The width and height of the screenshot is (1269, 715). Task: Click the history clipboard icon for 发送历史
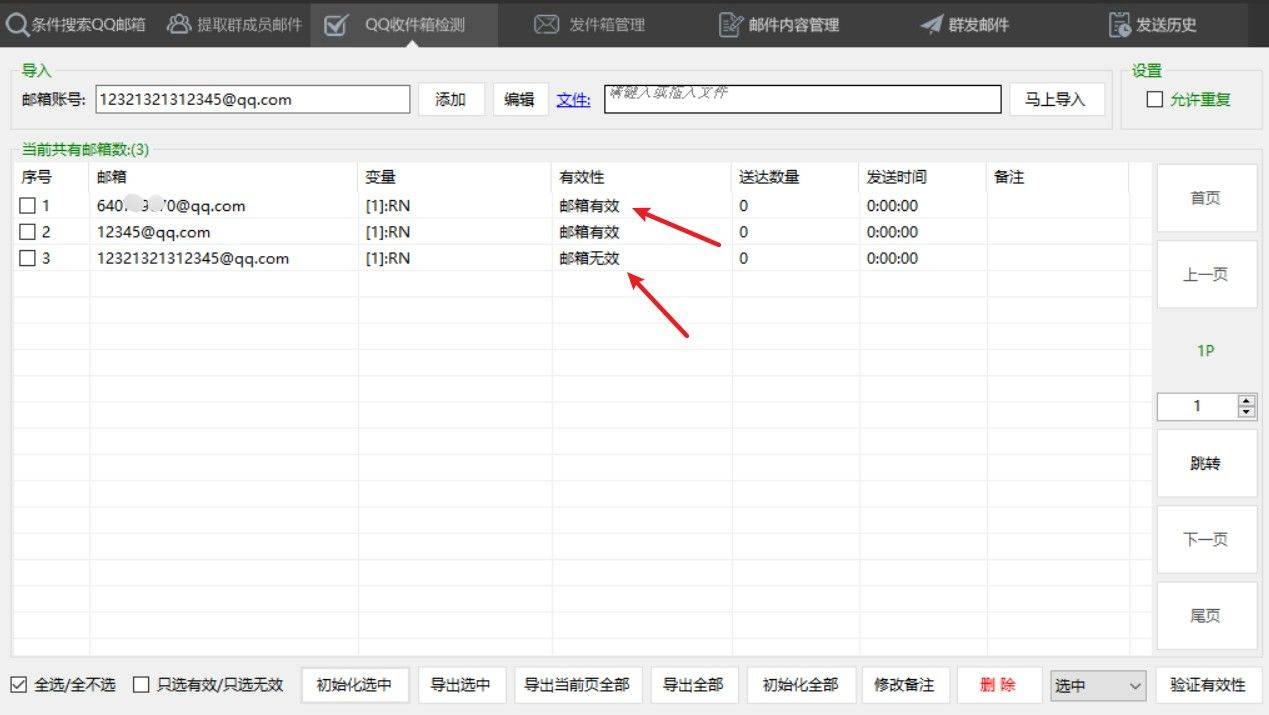point(1119,25)
